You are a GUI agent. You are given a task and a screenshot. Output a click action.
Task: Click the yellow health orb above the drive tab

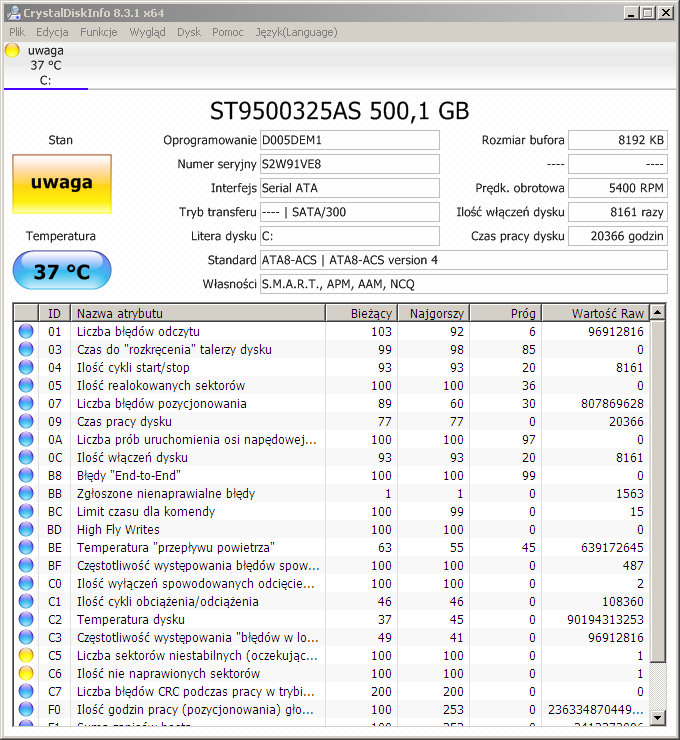(x=12, y=50)
